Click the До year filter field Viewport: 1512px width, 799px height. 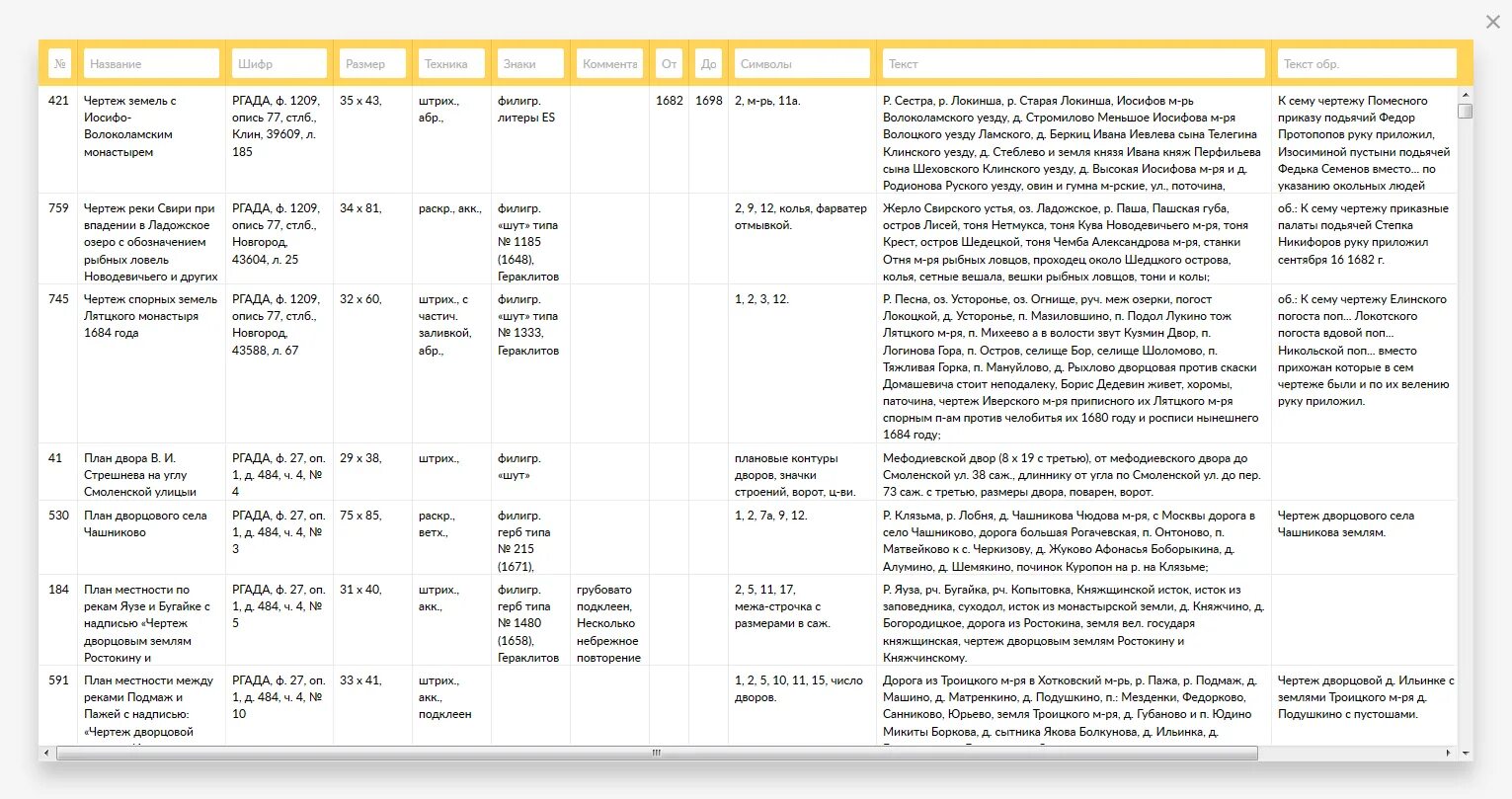(708, 63)
